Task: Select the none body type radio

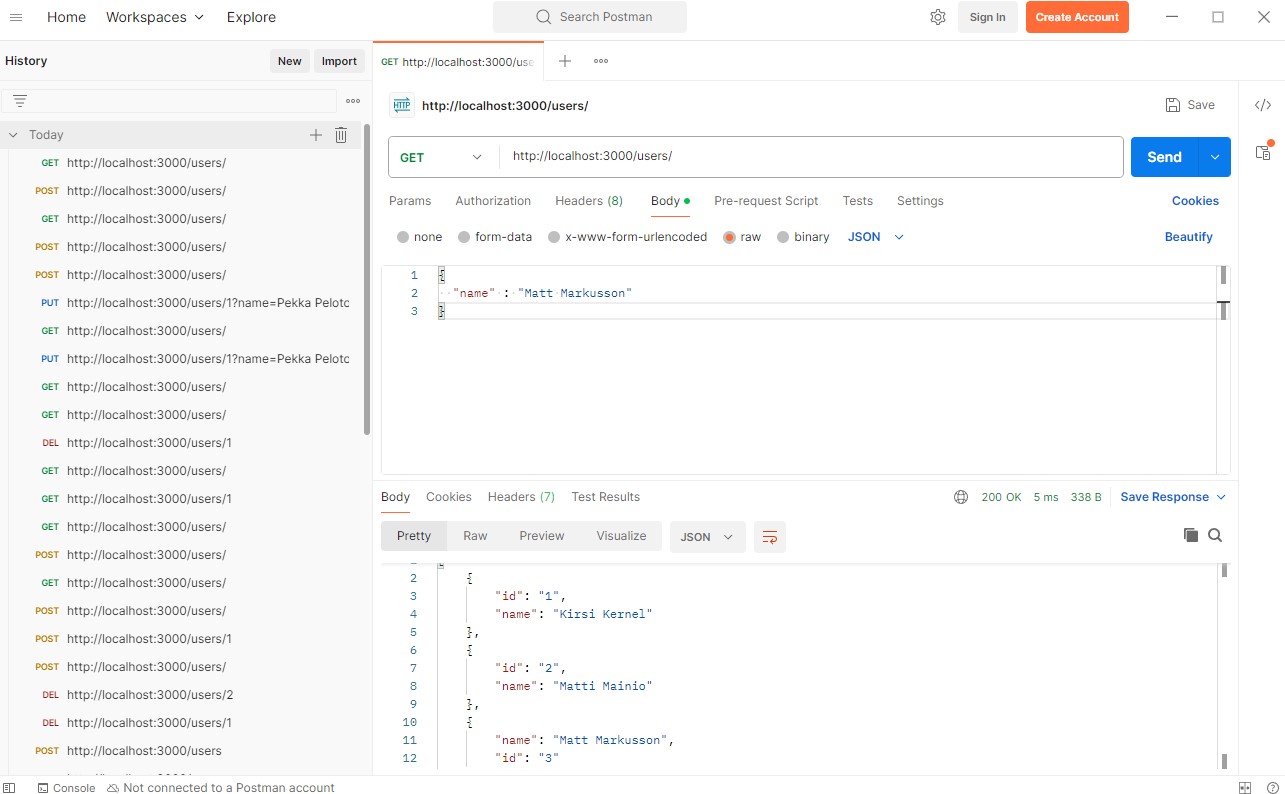Action: coord(403,237)
